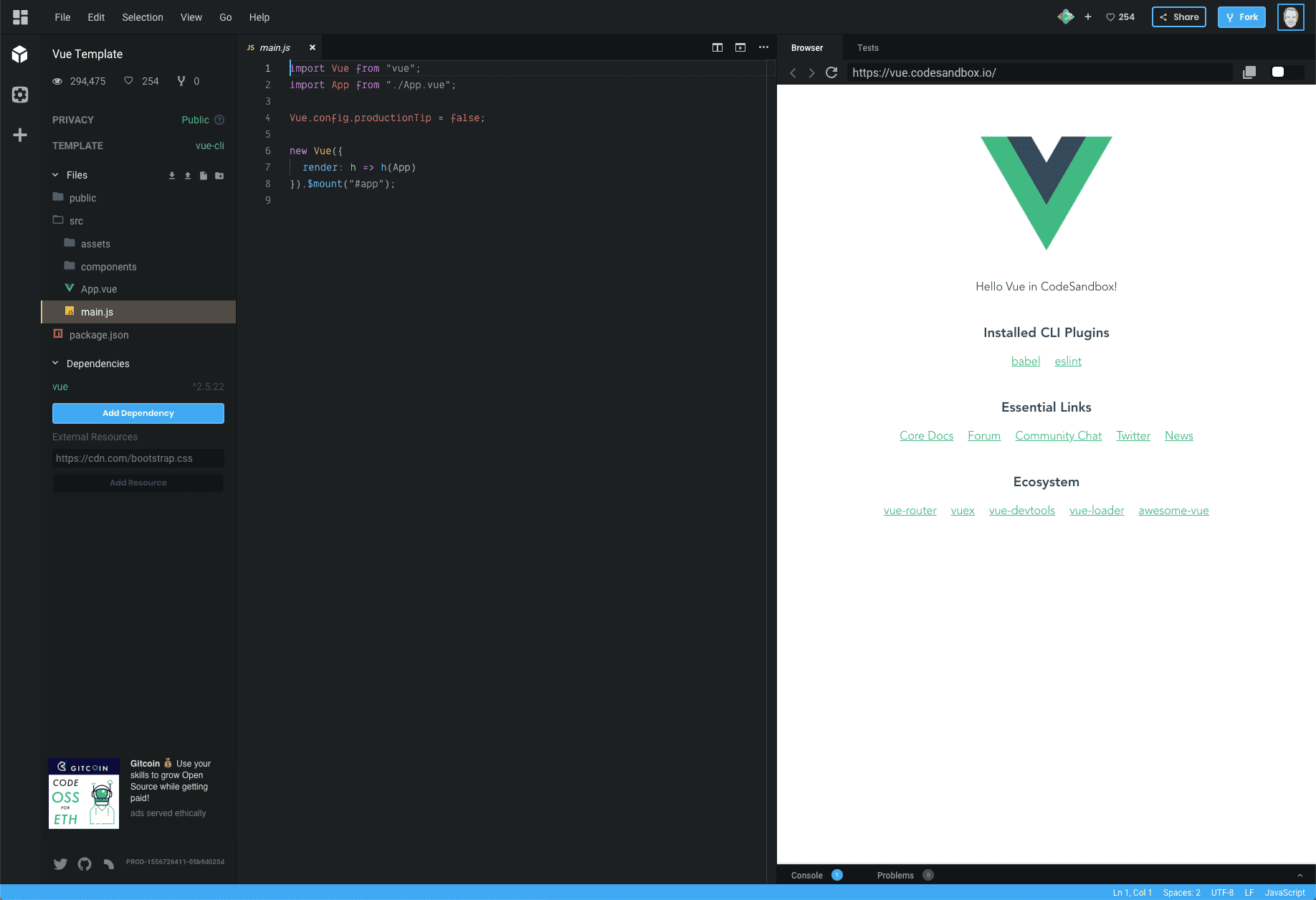Expand the bottom console panel with the chevron
The height and width of the screenshot is (900, 1316).
[x=1300, y=875]
